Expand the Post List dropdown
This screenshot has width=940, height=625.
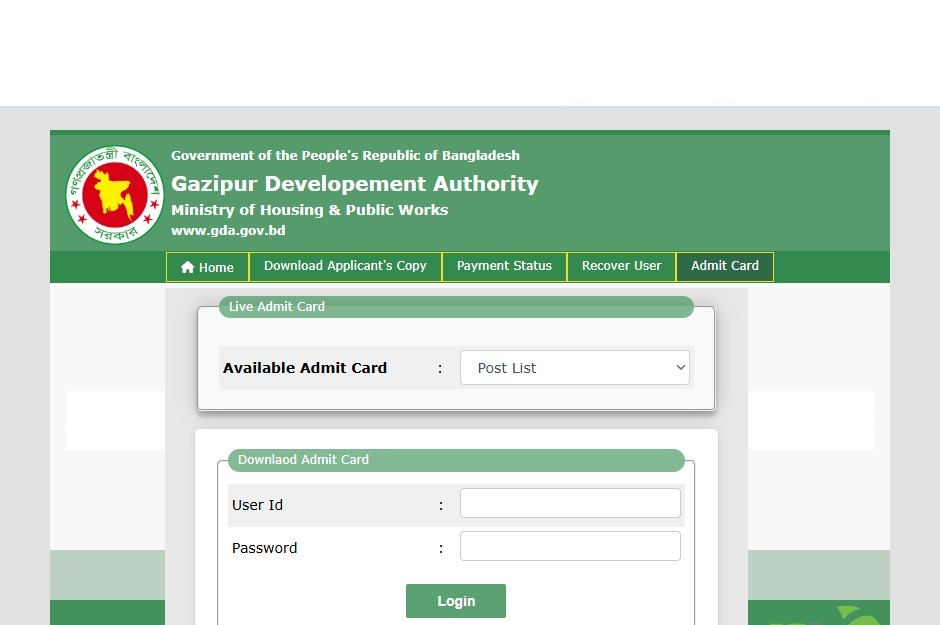click(x=574, y=368)
